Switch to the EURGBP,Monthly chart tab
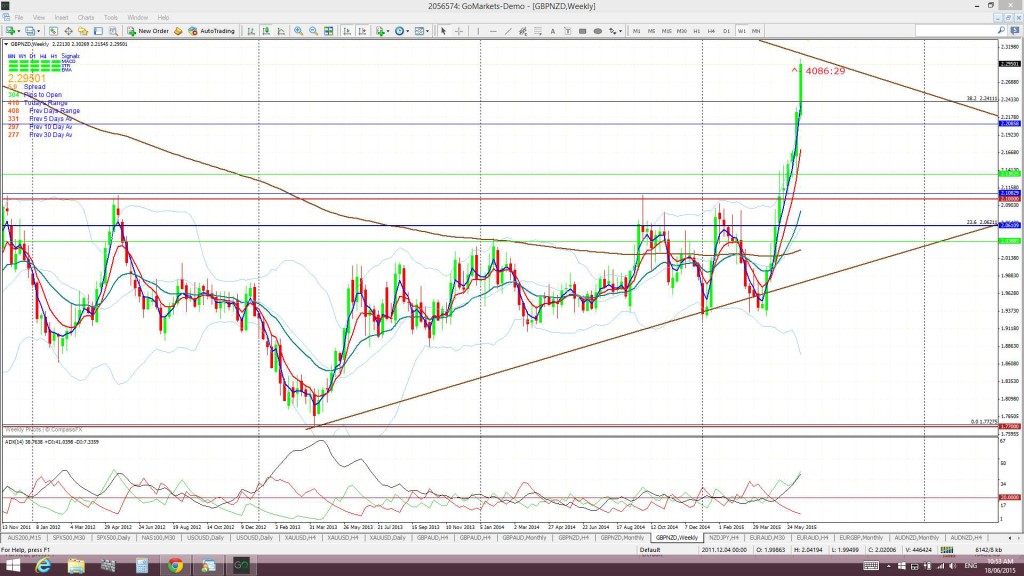 click(x=861, y=537)
